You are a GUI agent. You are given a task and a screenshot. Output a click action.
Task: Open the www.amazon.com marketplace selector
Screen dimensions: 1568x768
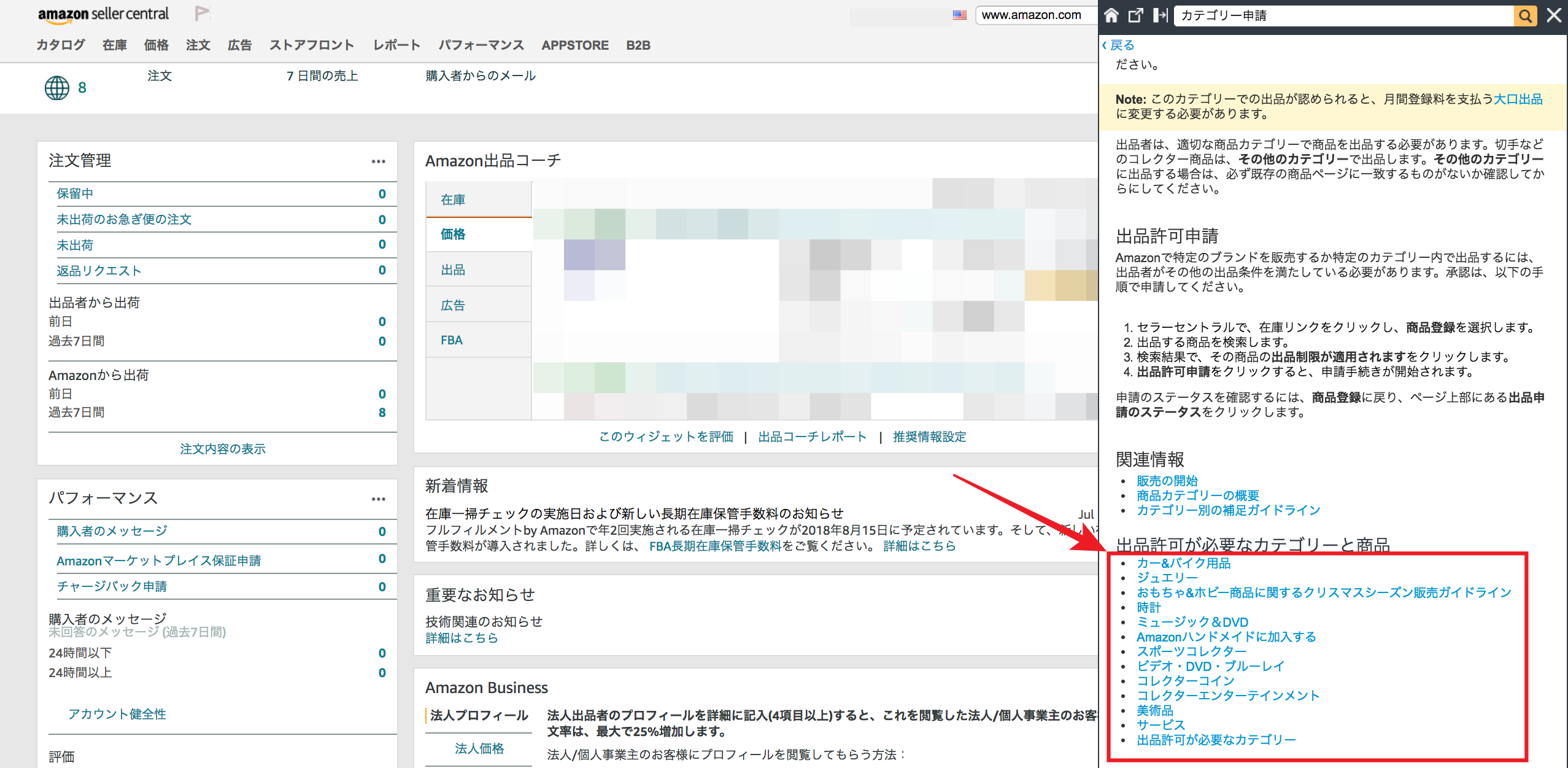click(x=1035, y=15)
